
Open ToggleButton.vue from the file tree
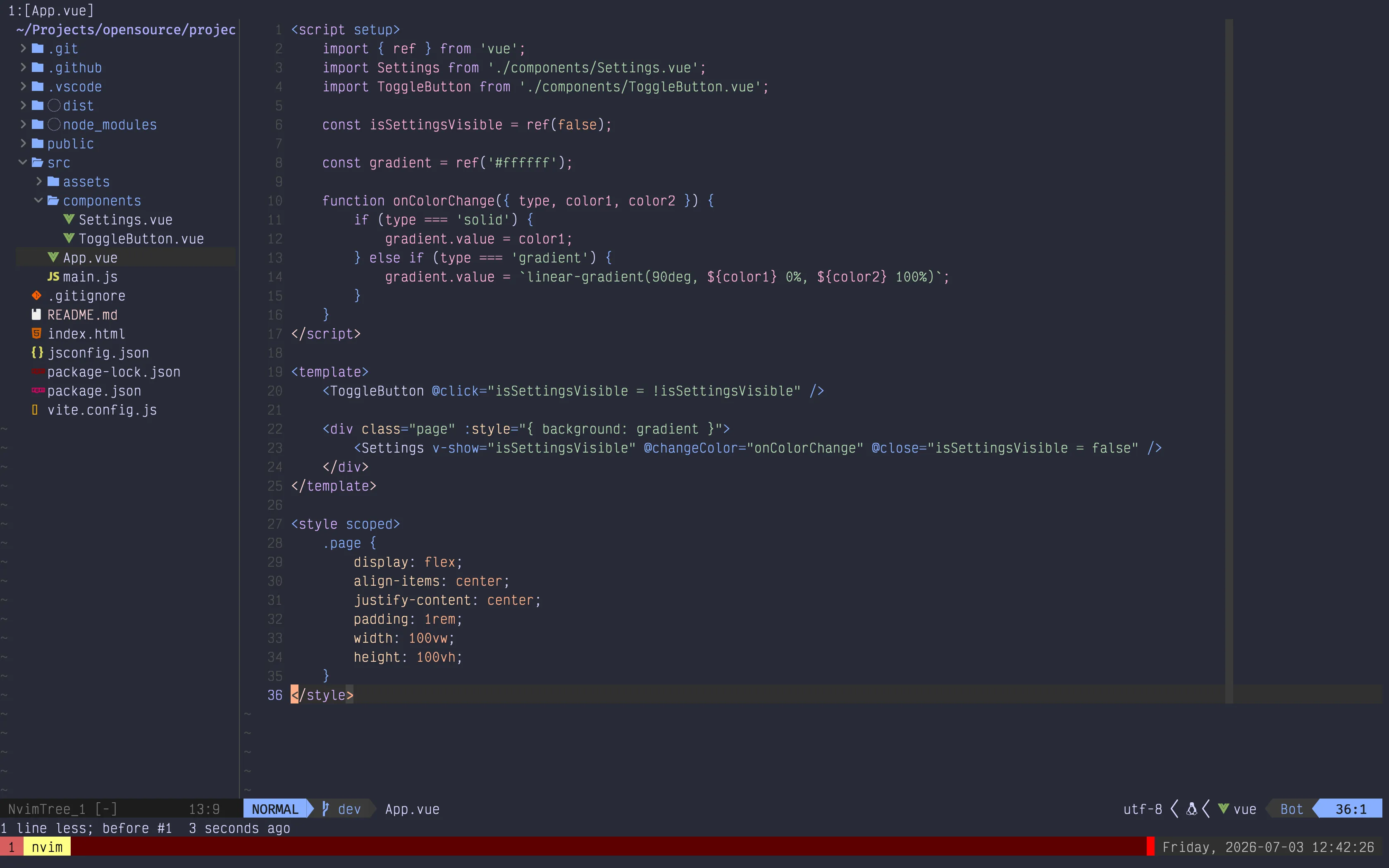tap(141, 238)
